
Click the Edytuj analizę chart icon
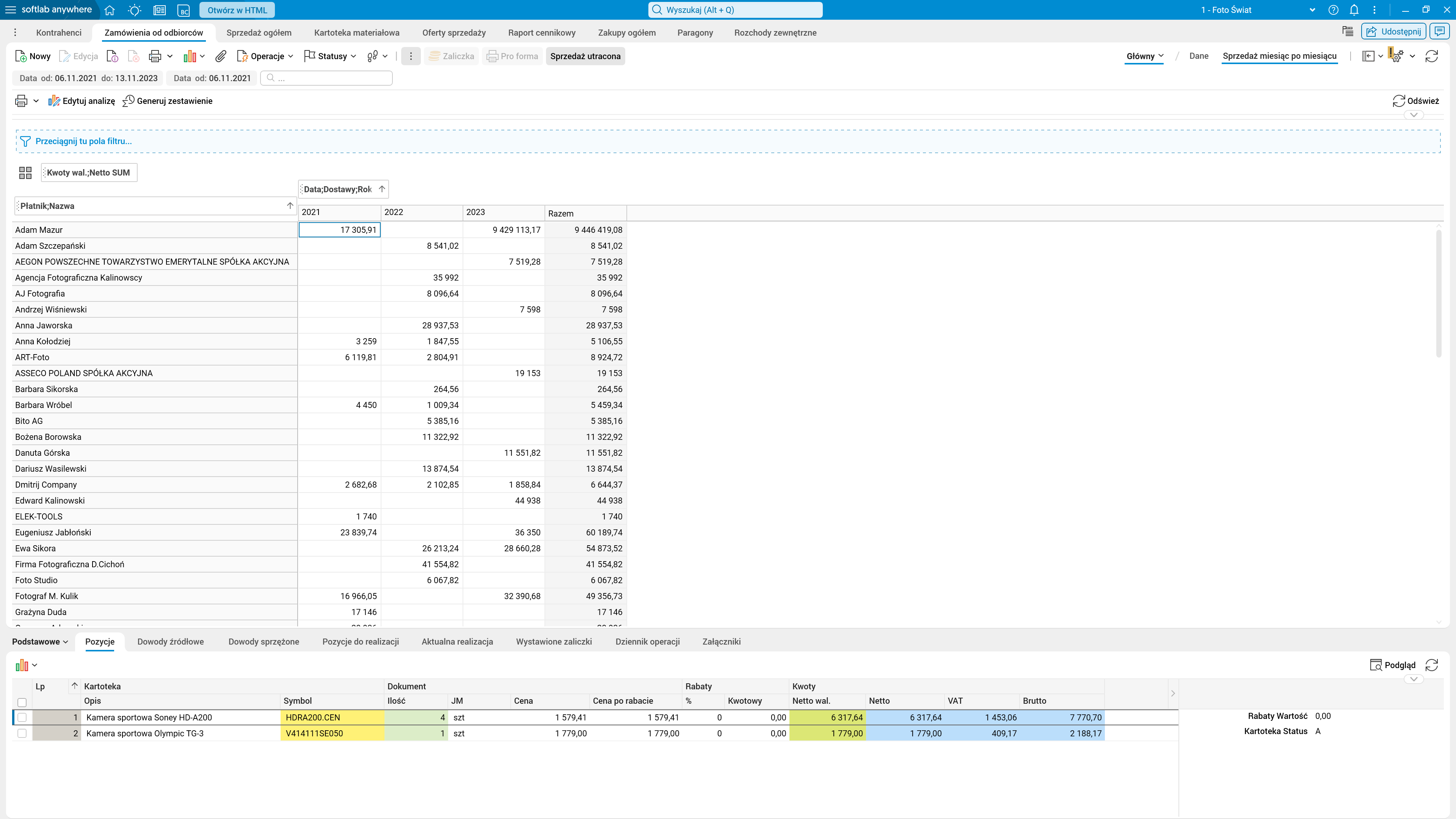(x=54, y=100)
